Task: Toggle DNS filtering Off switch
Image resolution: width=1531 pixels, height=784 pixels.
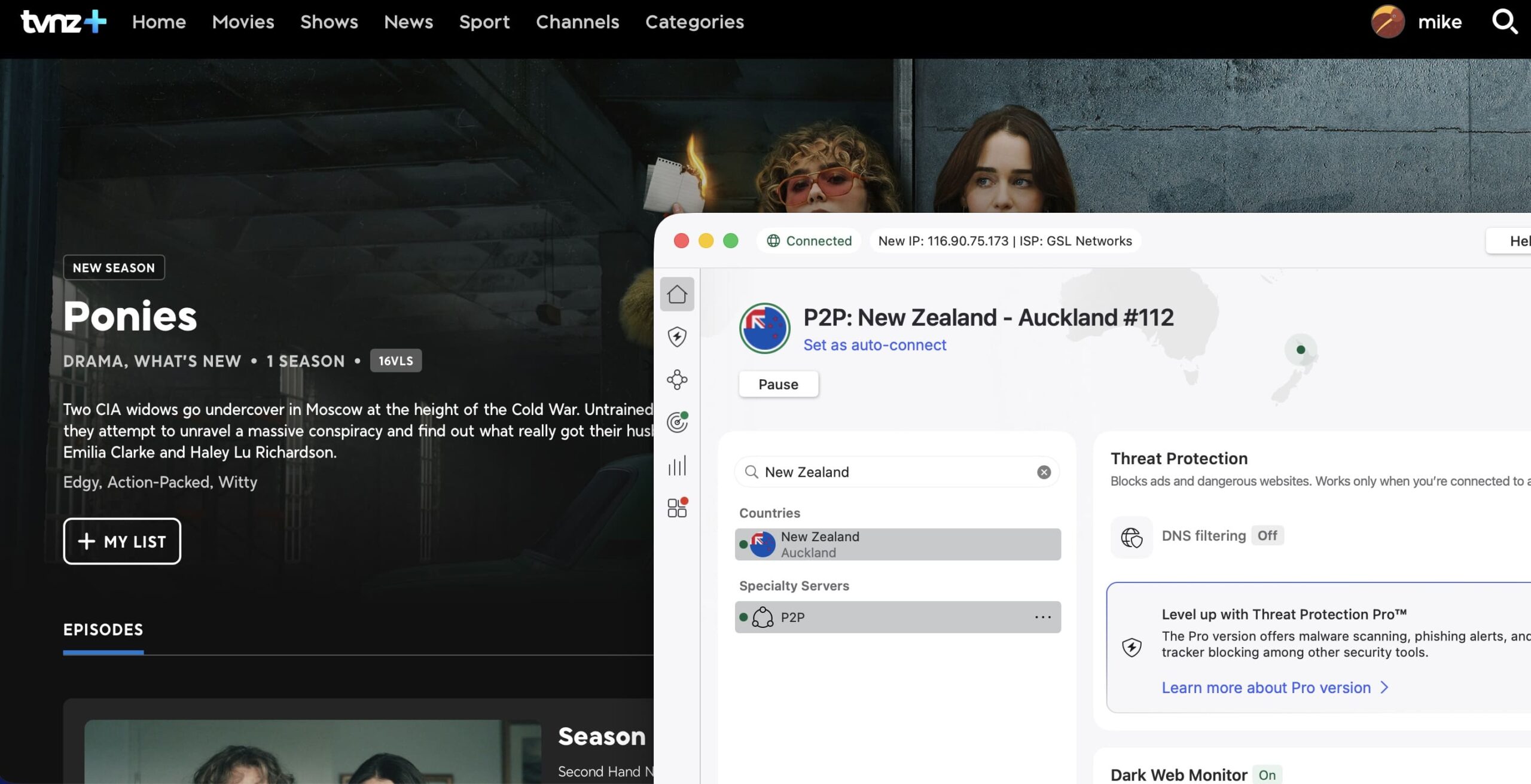Action: tap(1267, 536)
